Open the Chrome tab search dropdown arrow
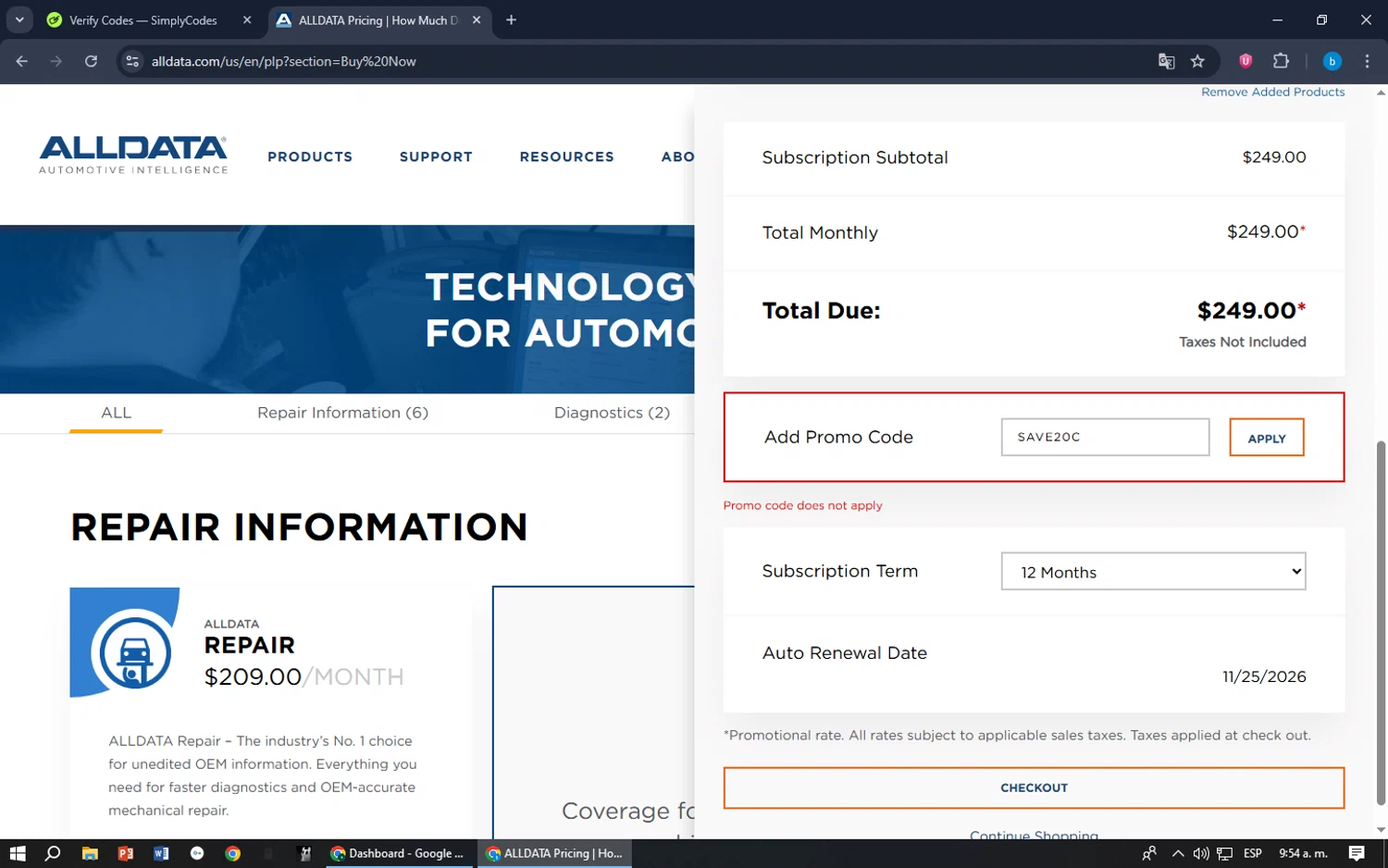This screenshot has height=868, width=1388. coord(19,19)
